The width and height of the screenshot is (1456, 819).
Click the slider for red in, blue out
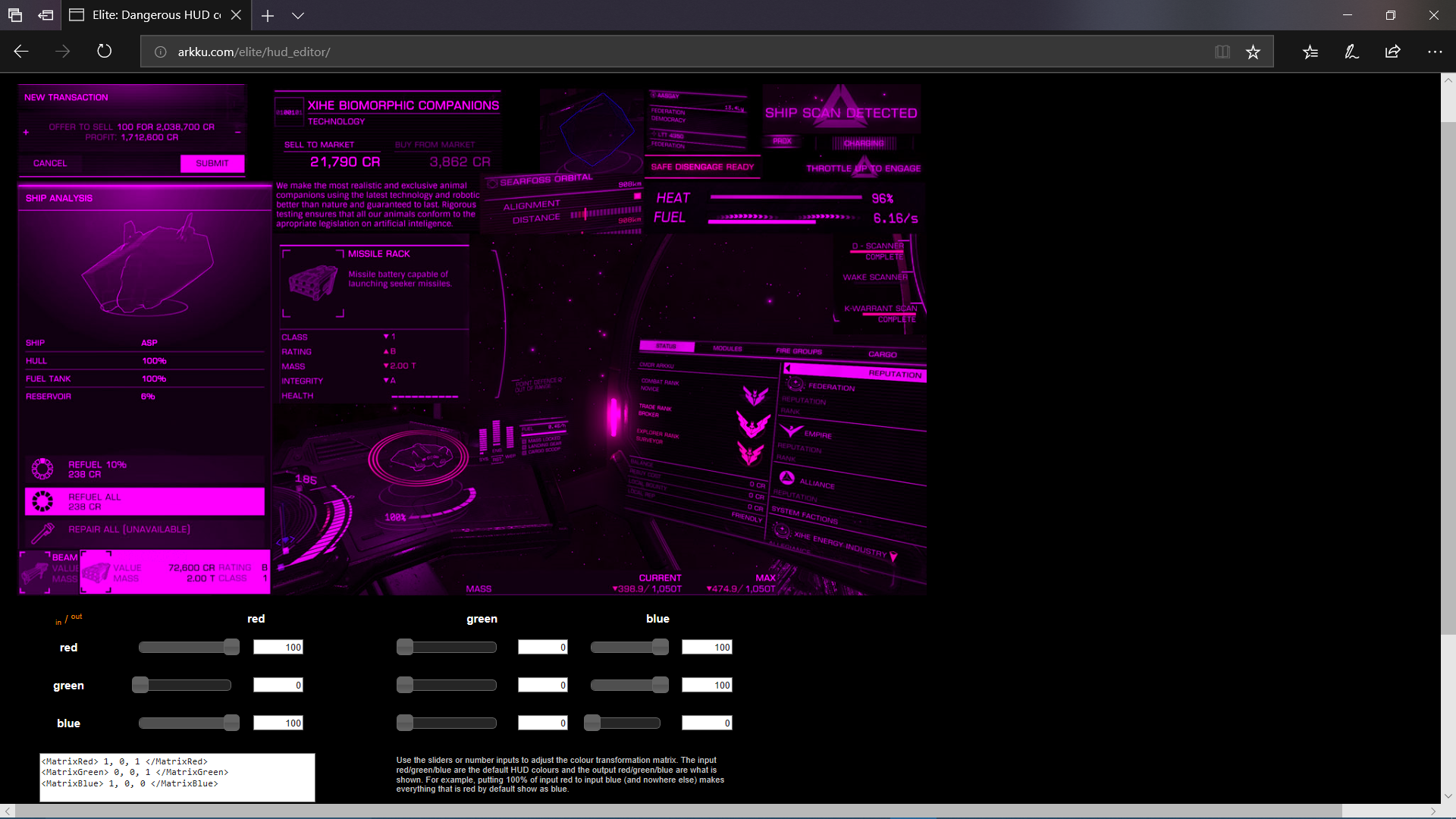coord(629,647)
